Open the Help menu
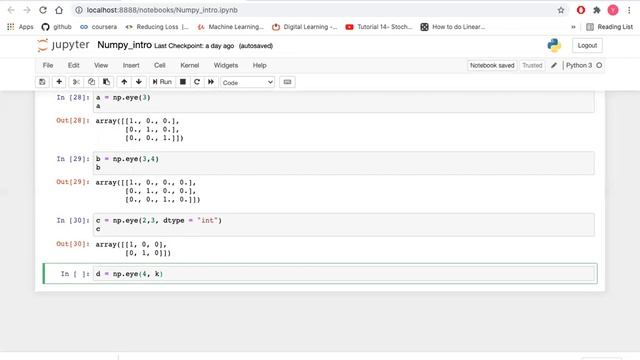 (x=259, y=65)
